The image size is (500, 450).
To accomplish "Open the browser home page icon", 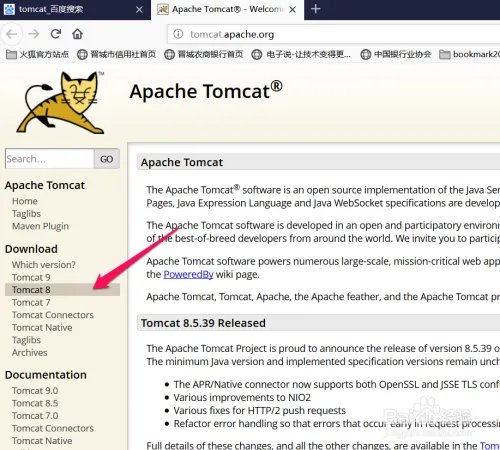I will coord(77,34).
